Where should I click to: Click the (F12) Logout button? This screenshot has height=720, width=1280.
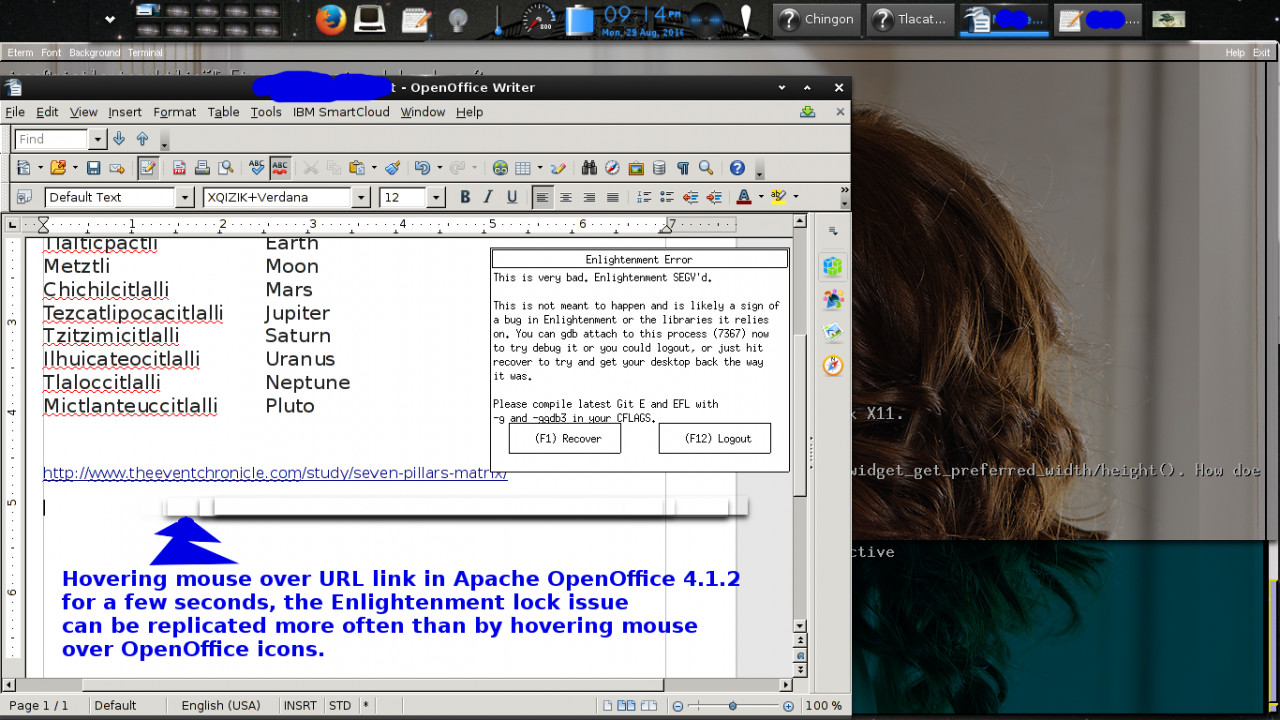[715, 438]
